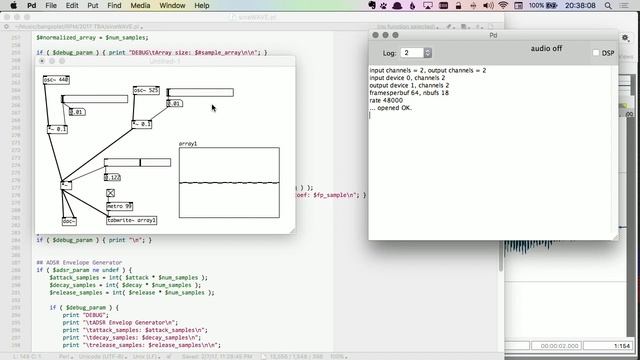Viewport: 640px width, 360px height.
Task: Click the paw print menu bar icon
Action: tap(384, 5)
